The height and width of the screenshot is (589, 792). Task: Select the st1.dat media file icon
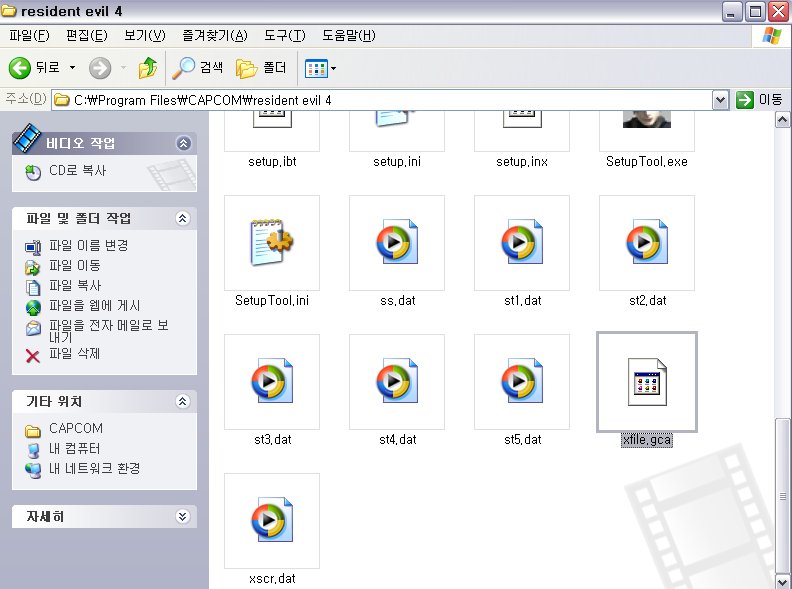click(x=522, y=243)
